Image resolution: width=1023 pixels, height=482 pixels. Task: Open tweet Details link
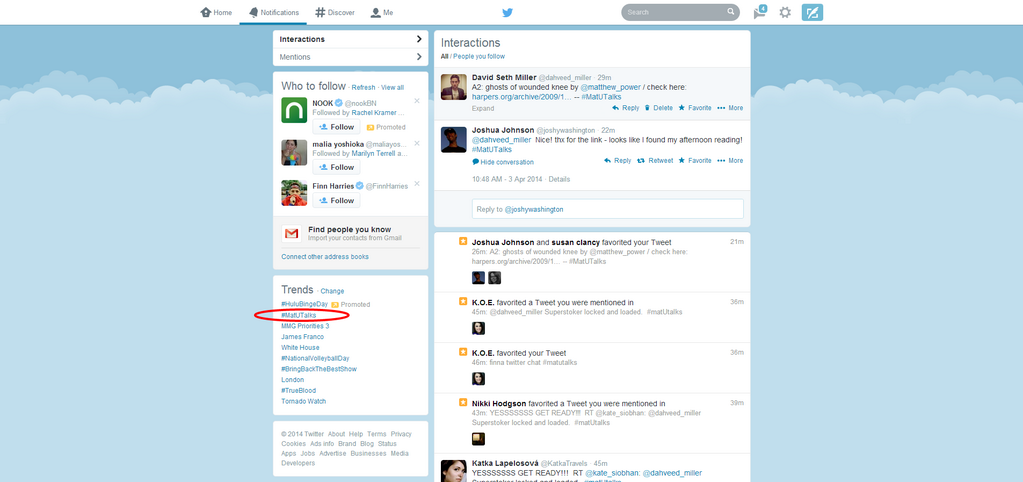pos(559,179)
